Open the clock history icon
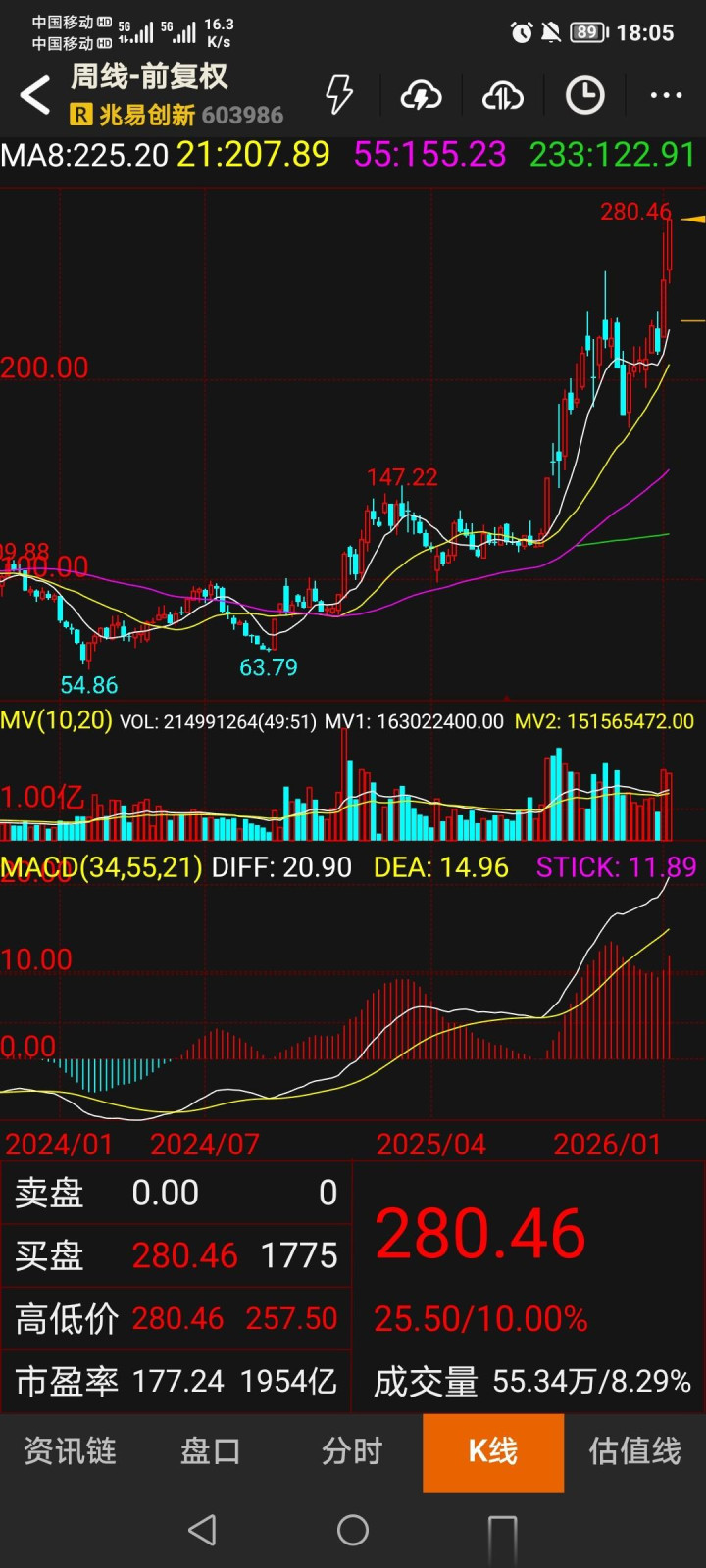This screenshot has height=1568, width=706. 585,95
